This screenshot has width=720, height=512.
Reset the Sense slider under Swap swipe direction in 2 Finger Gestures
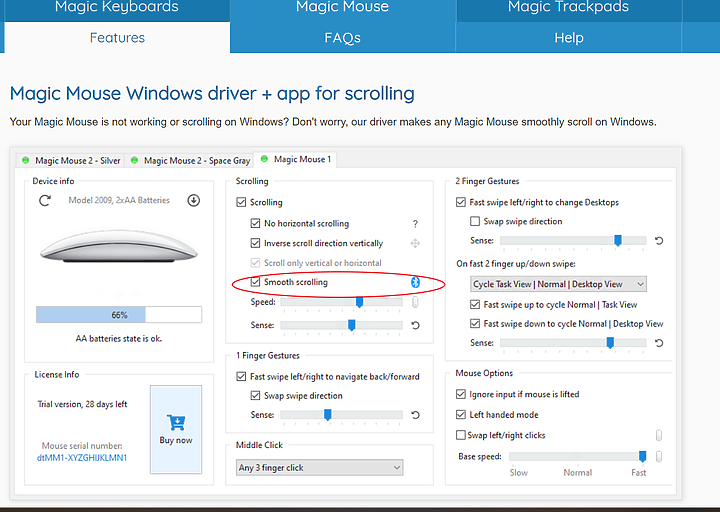(x=658, y=241)
